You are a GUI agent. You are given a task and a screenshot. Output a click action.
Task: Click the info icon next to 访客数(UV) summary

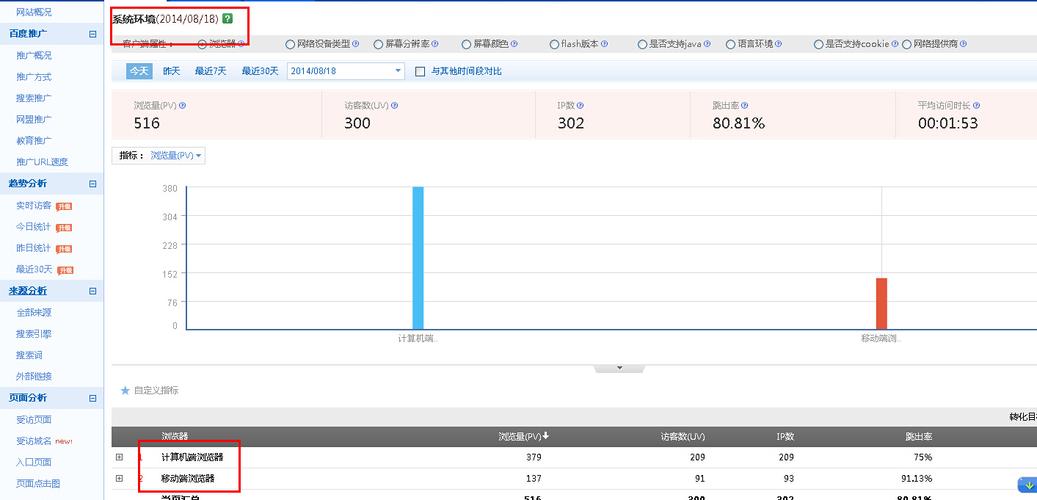pos(391,105)
